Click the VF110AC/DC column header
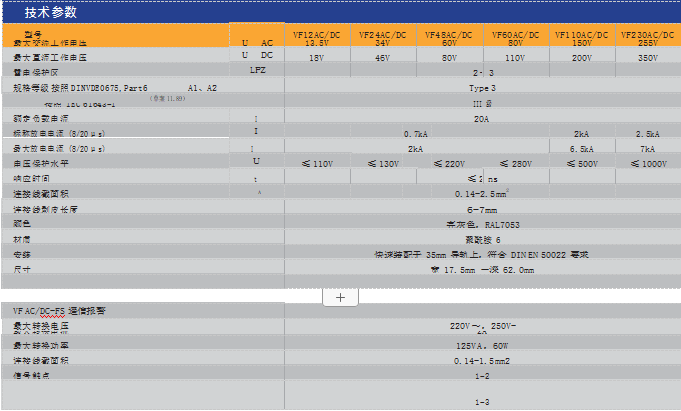The image size is (681, 411). [581, 38]
